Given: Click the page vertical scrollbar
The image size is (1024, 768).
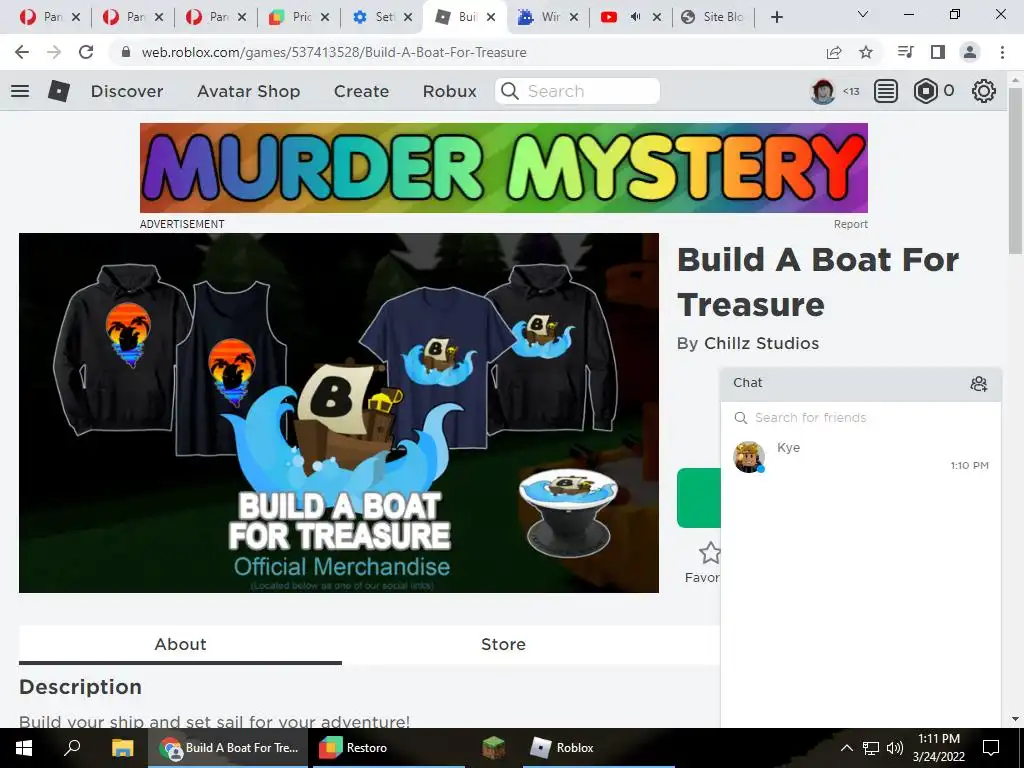Looking at the screenshot, I should click(1015, 171).
